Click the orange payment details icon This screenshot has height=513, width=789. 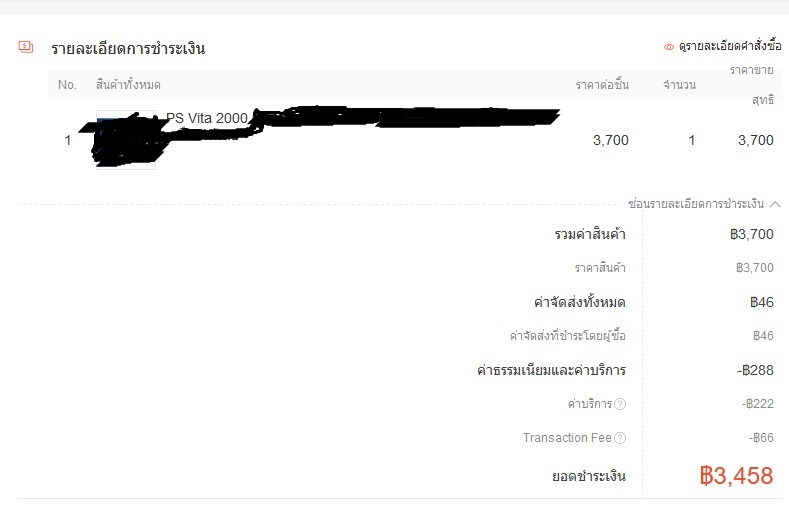pyautogui.click(x=26, y=47)
